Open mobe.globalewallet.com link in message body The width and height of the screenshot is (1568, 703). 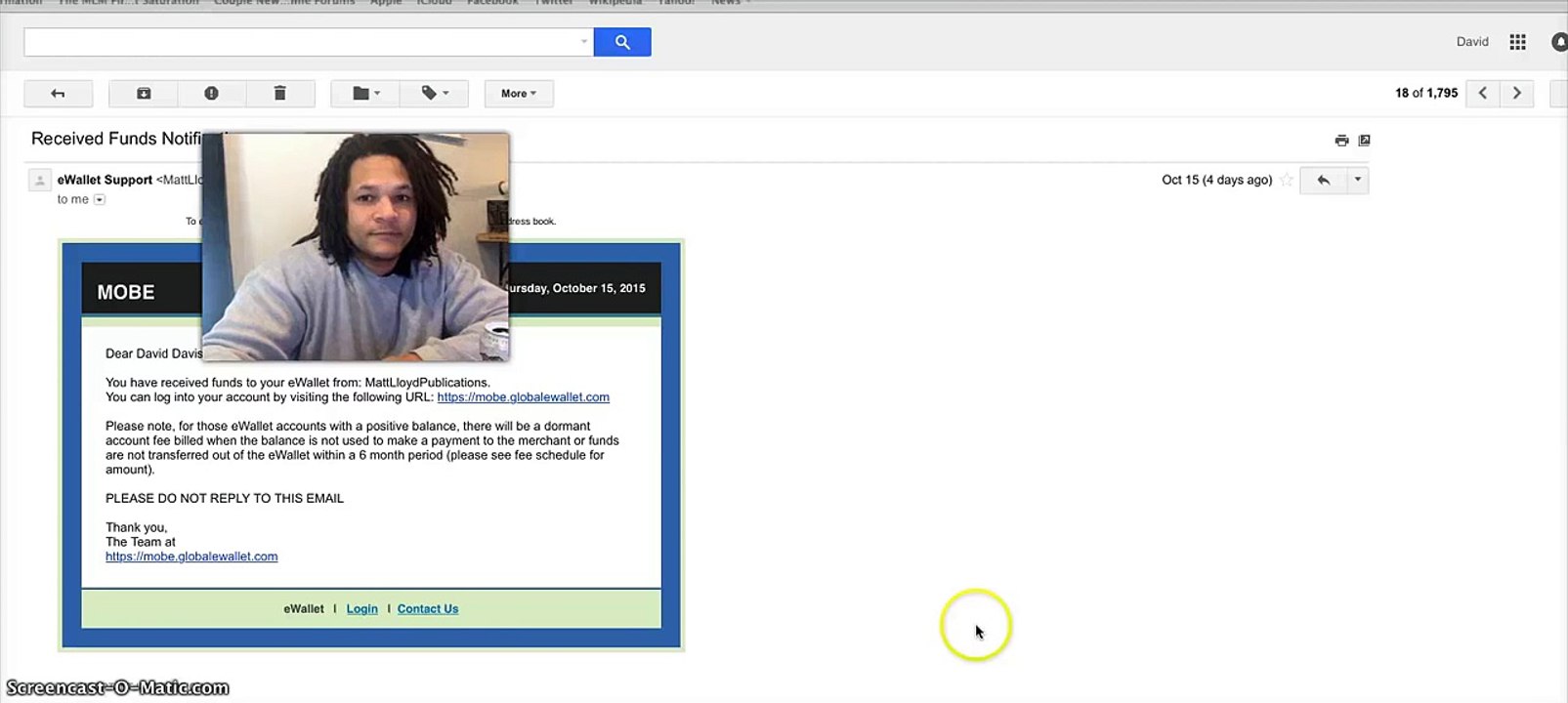523,397
